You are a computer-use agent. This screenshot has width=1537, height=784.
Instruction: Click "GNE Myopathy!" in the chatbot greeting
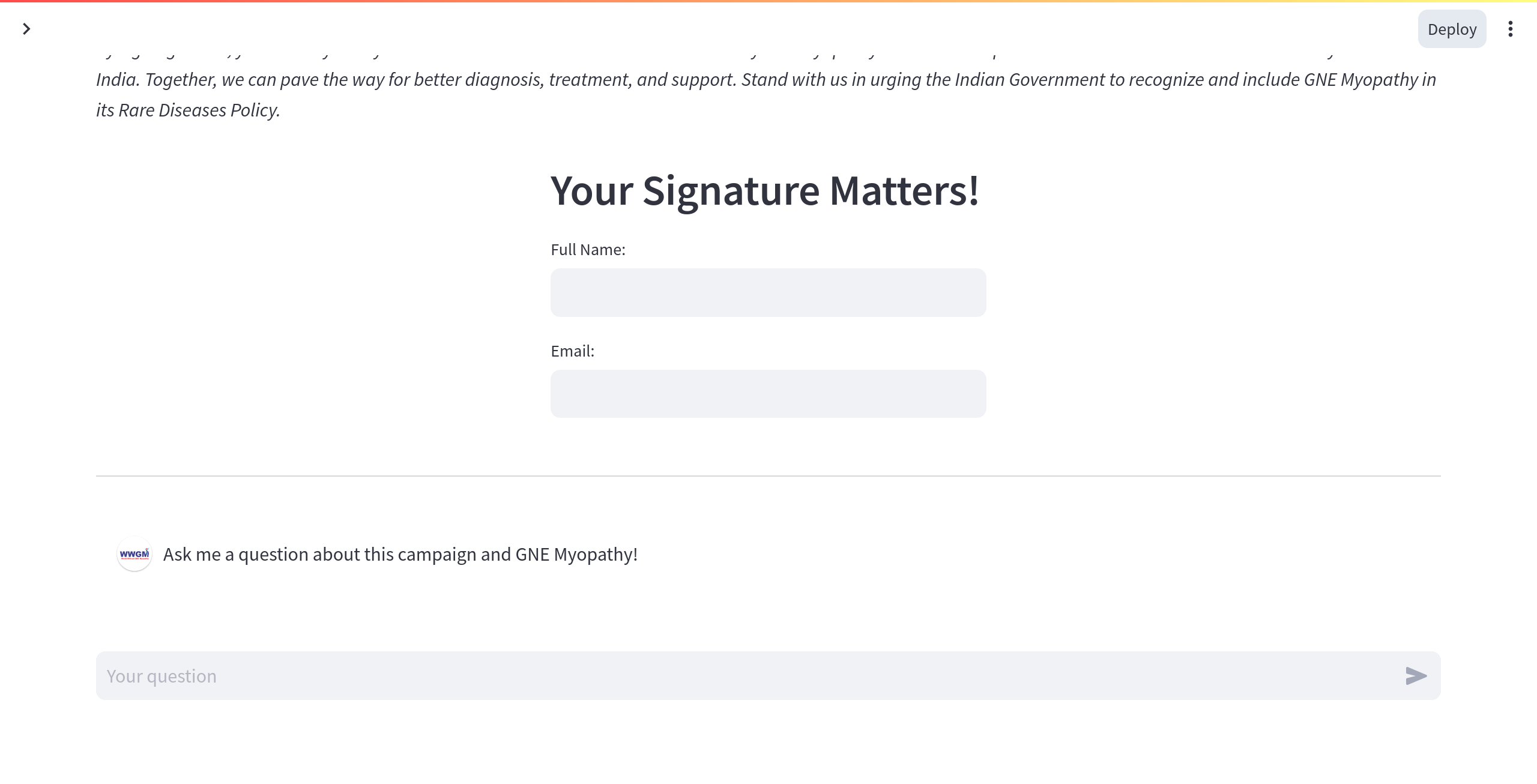tap(576, 554)
